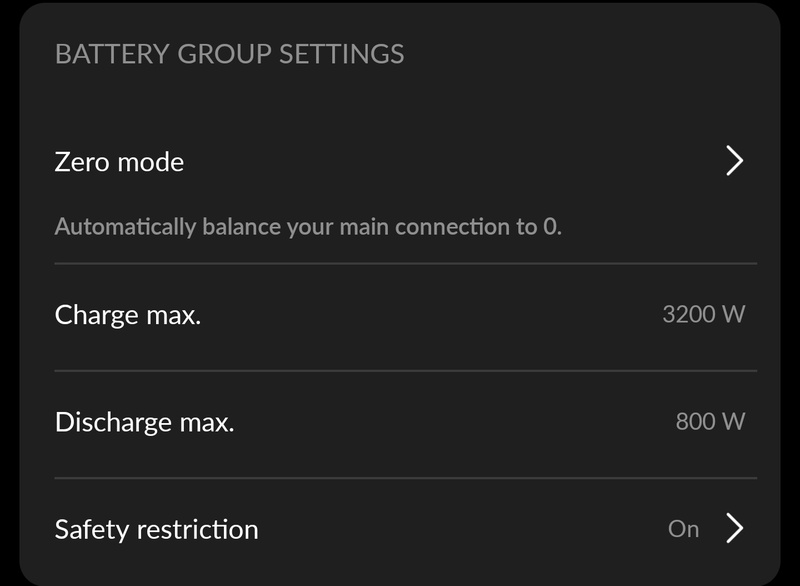Click blank area right of settings header
This screenshot has width=800, height=586.
[590, 54]
